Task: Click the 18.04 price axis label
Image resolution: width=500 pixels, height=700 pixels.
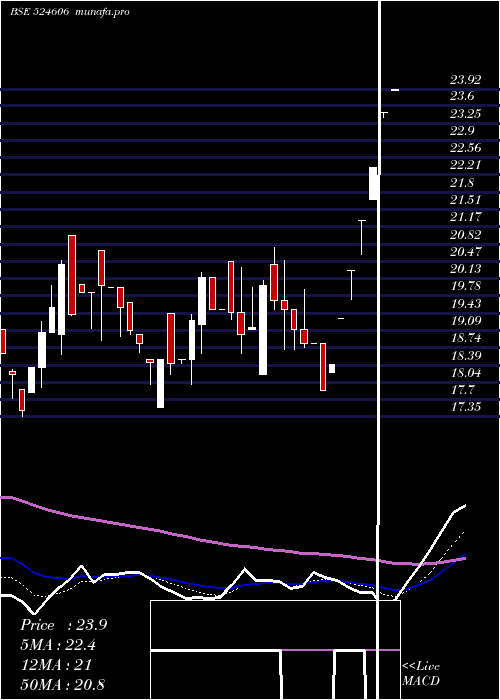Action: [x=465, y=372]
